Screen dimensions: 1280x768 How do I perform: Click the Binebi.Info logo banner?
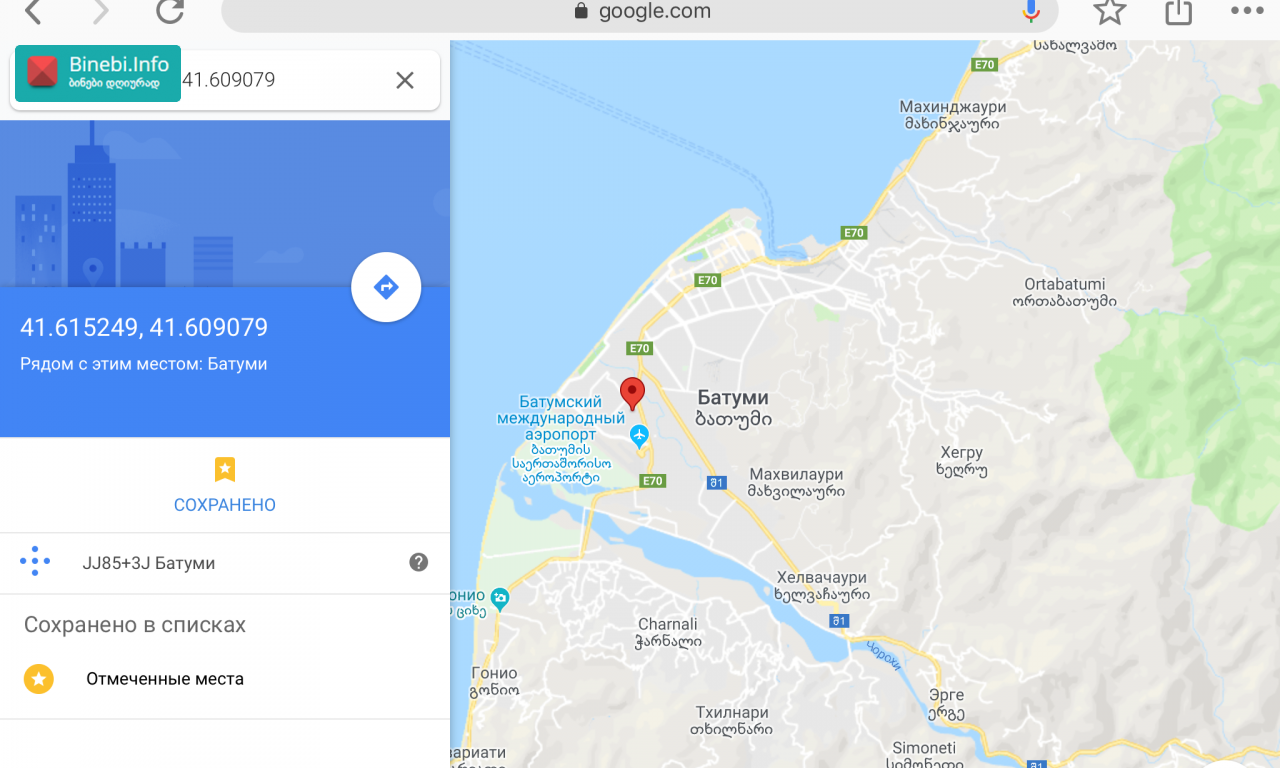pyautogui.click(x=98, y=73)
